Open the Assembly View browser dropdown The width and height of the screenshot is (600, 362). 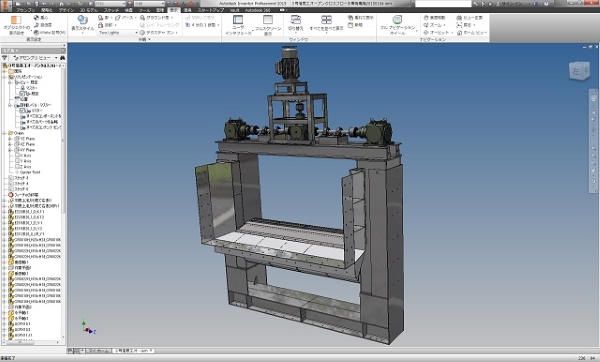[x=35, y=58]
